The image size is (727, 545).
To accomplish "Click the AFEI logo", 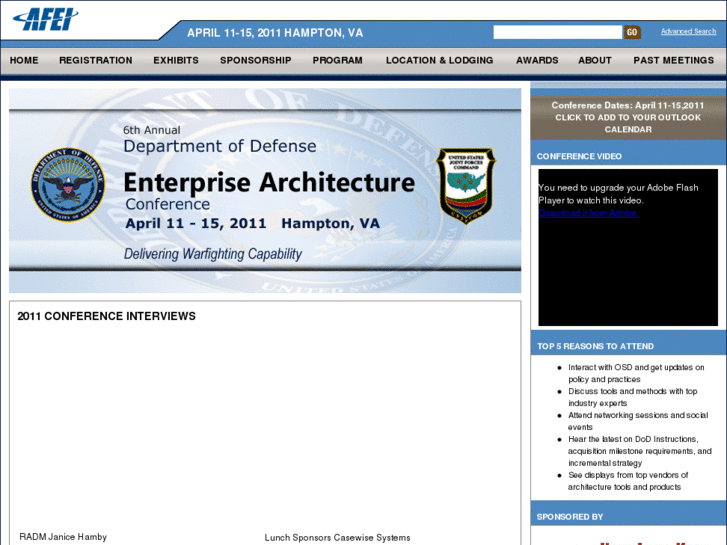I will [45, 19].
